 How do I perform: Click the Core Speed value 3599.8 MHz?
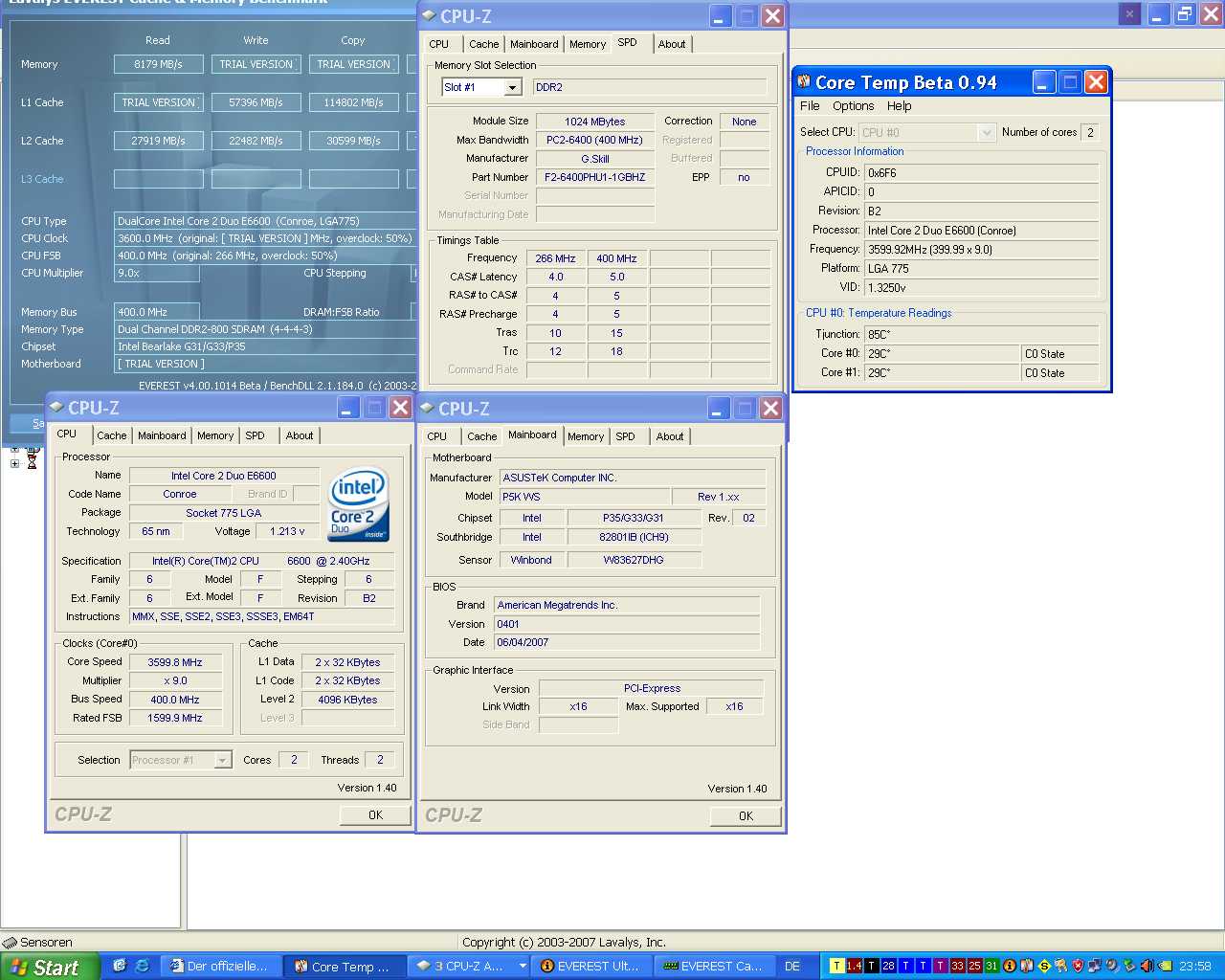pyautogui.click(x=175, y=662)
